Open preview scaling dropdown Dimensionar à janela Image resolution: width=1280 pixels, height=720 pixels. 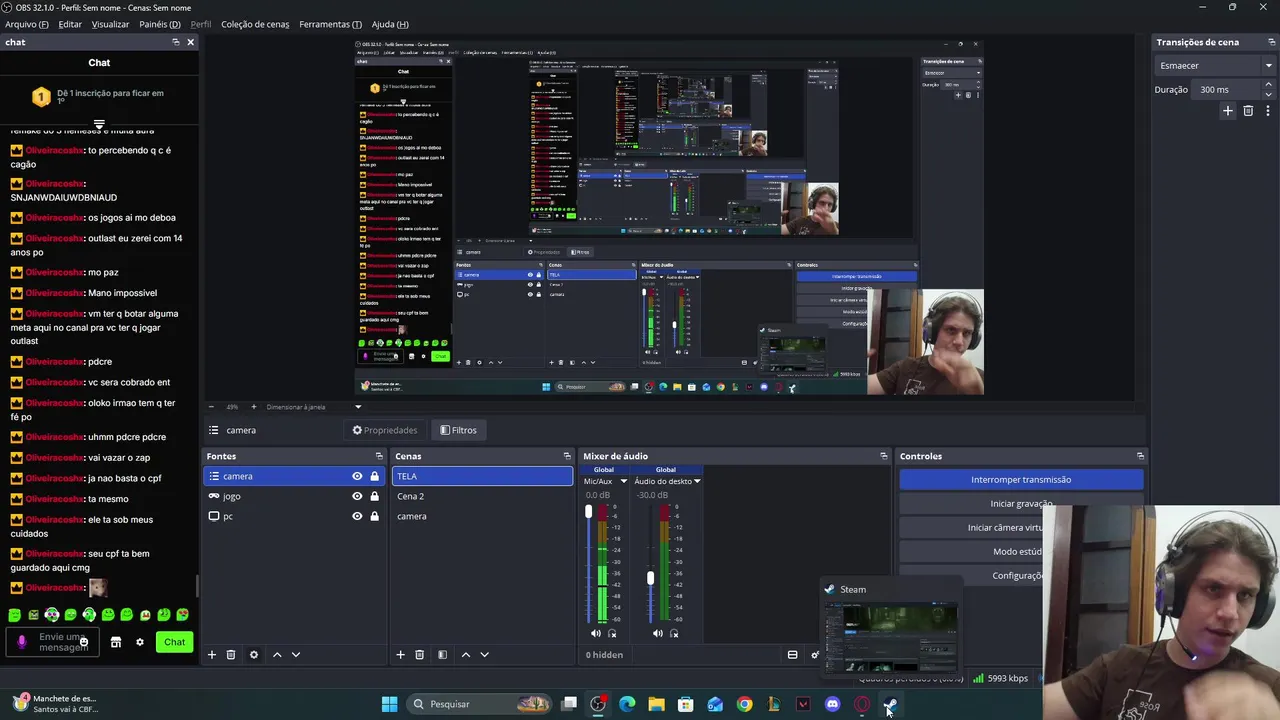358,407
